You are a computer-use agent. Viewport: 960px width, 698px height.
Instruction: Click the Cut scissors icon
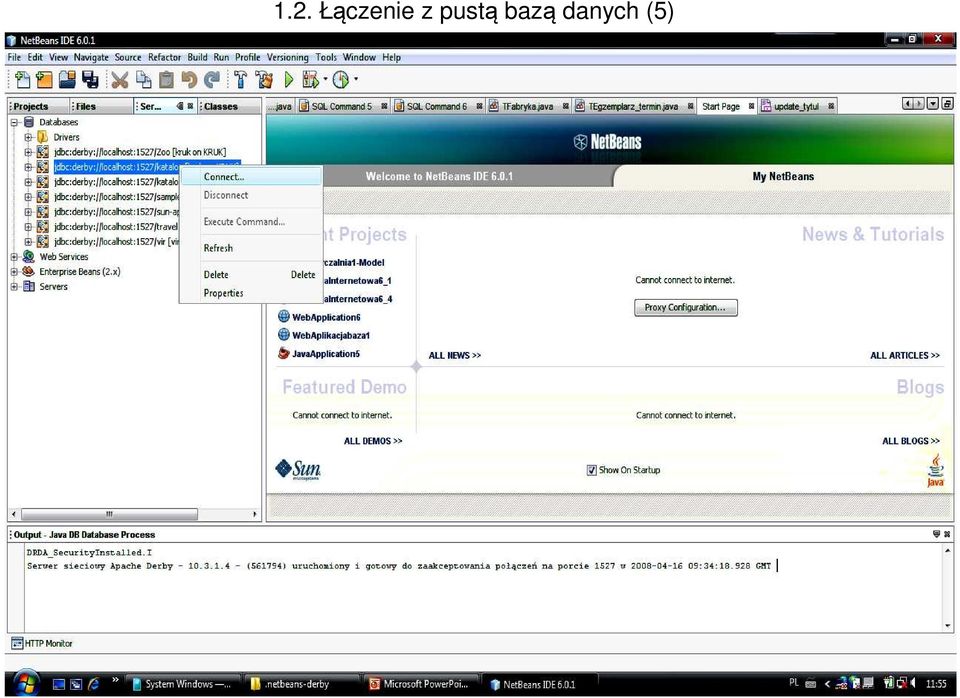(x=119, y=80)
